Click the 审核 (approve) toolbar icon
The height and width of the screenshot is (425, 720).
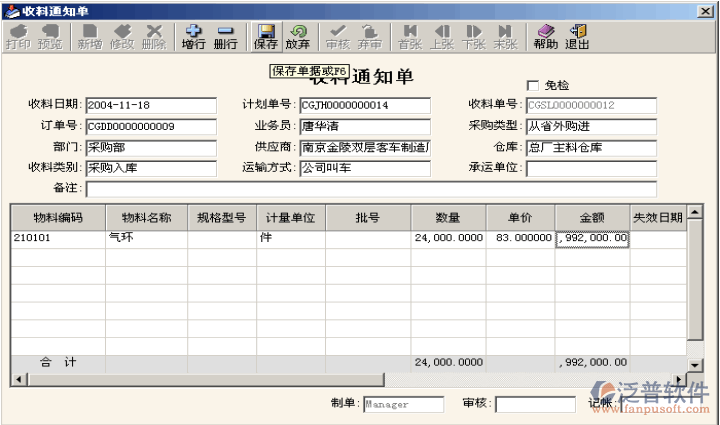338,37
